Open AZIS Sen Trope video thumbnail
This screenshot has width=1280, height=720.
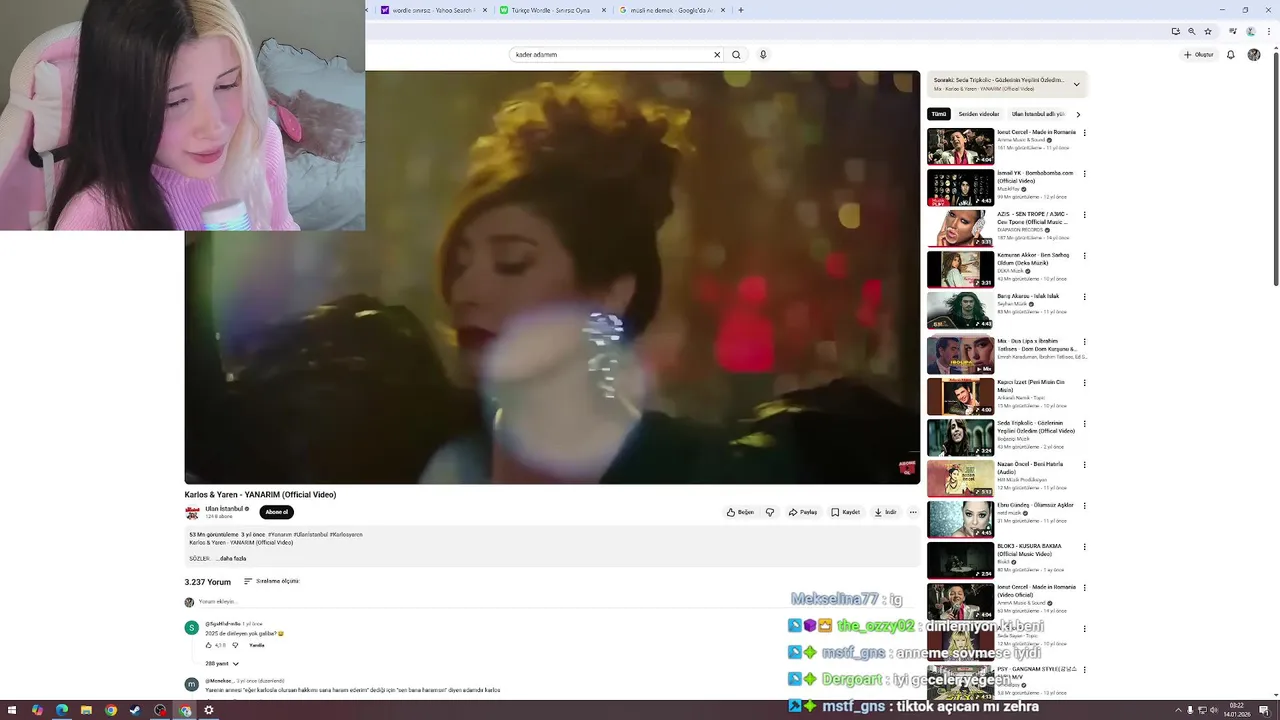960,228
